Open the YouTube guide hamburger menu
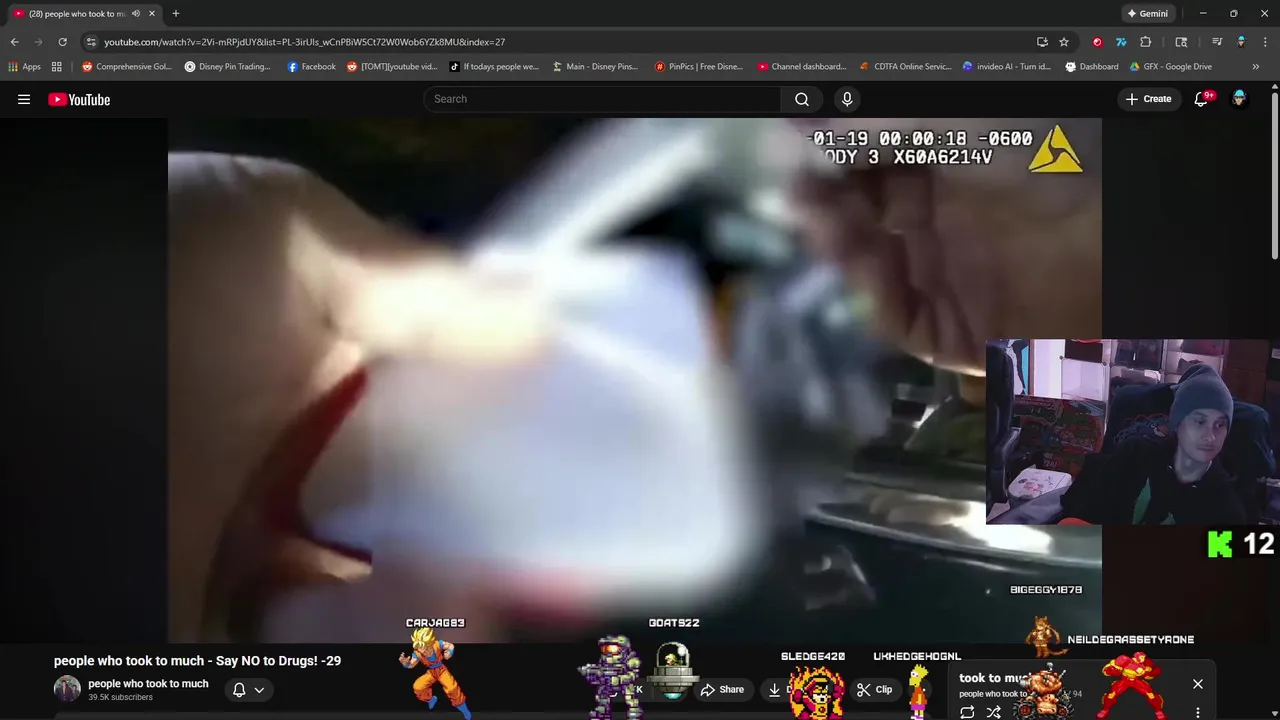The width and height of the screenshot is (1280, 720). tap(24, 99)
